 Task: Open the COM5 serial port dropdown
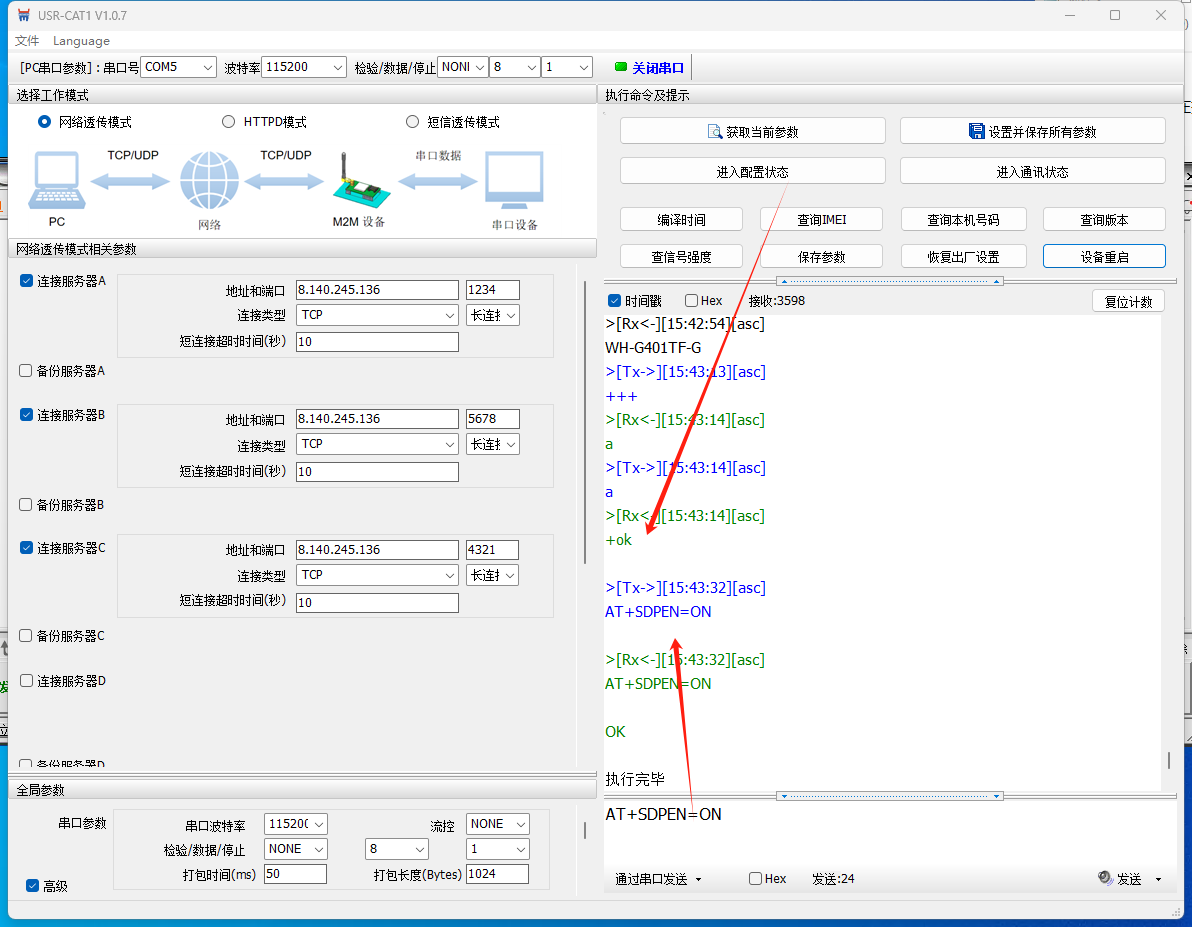[x=178, y=67]
